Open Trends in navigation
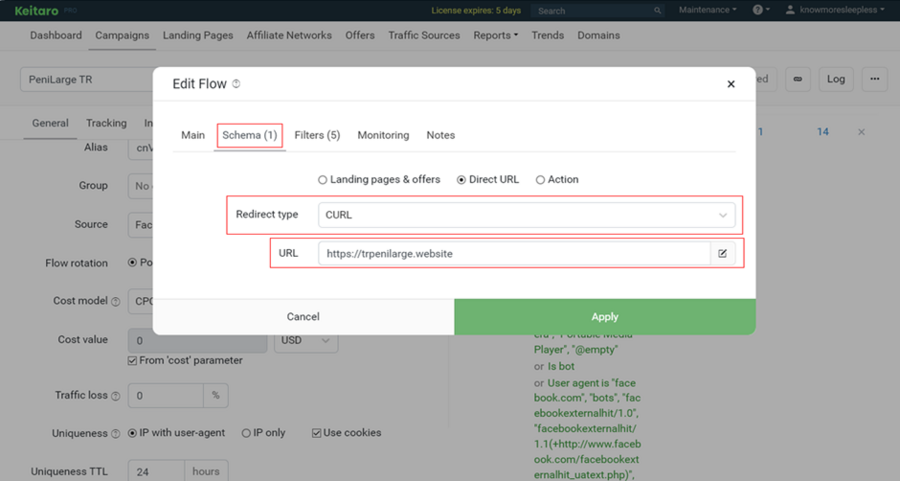Viewport: 900px width, 481px height. tap(548, 36)
